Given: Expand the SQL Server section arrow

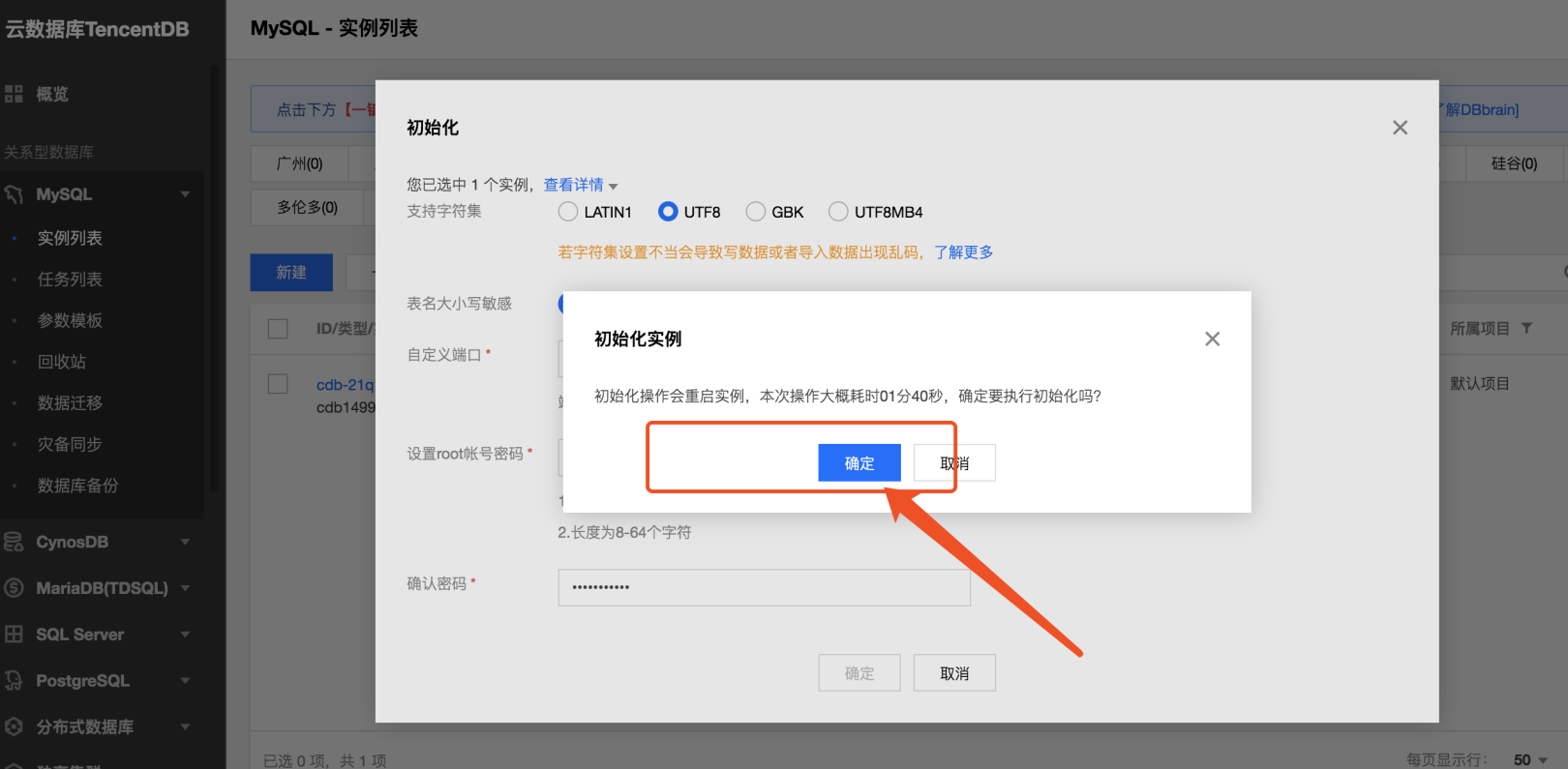Looking at the screenshot, I should (185, 635).
